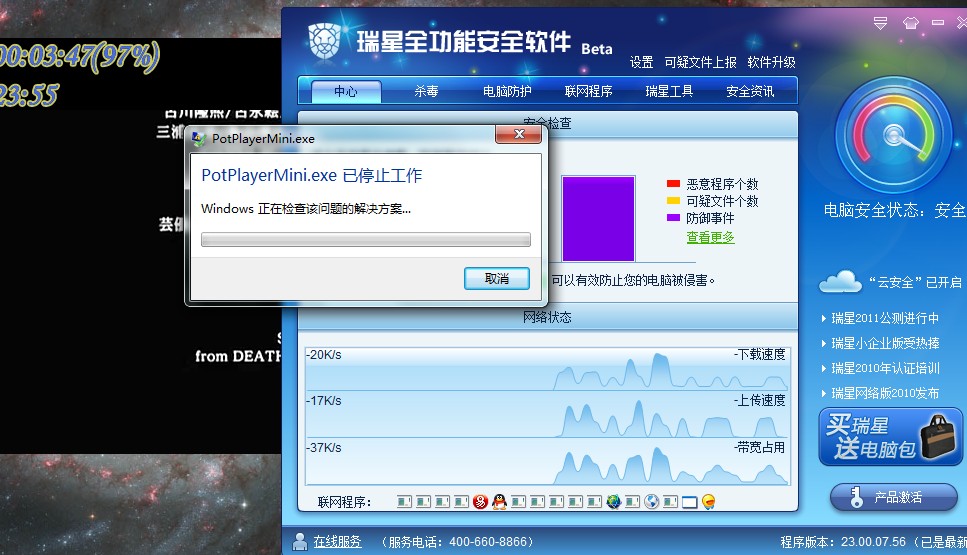Click the 电脑安全状态 status text
The image size is (967, 555).
pyautogui.click(x=895, y=210)
